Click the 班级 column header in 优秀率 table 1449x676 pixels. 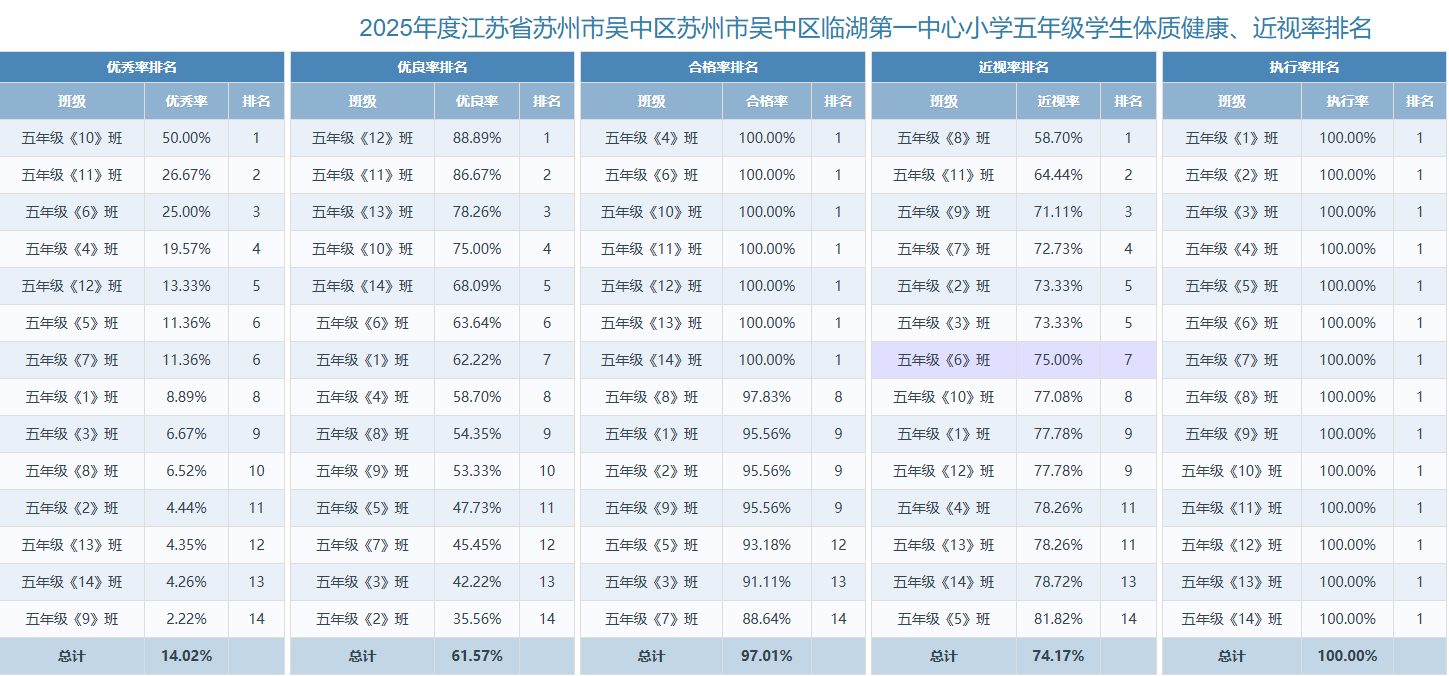click(x=72, y=101)
